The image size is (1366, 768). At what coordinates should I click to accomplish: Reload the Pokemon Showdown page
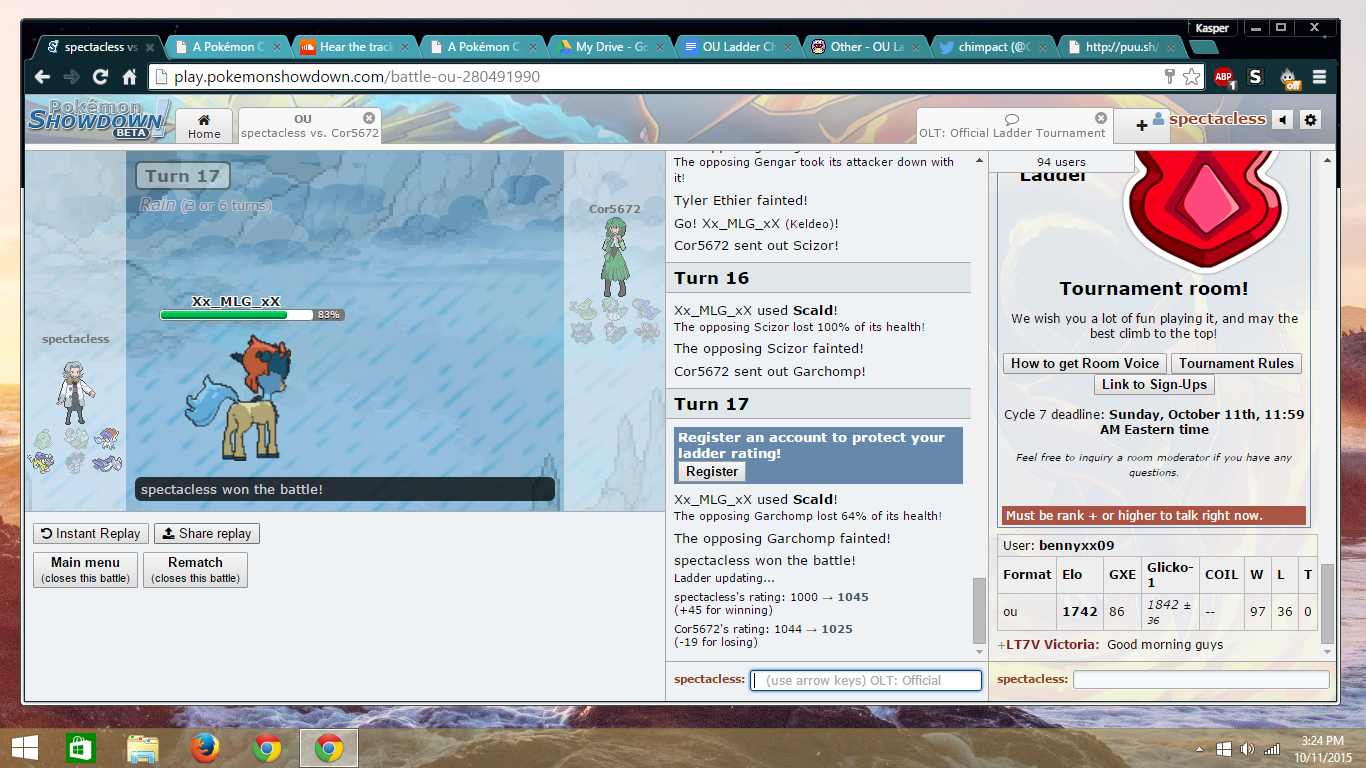[100, 77]
